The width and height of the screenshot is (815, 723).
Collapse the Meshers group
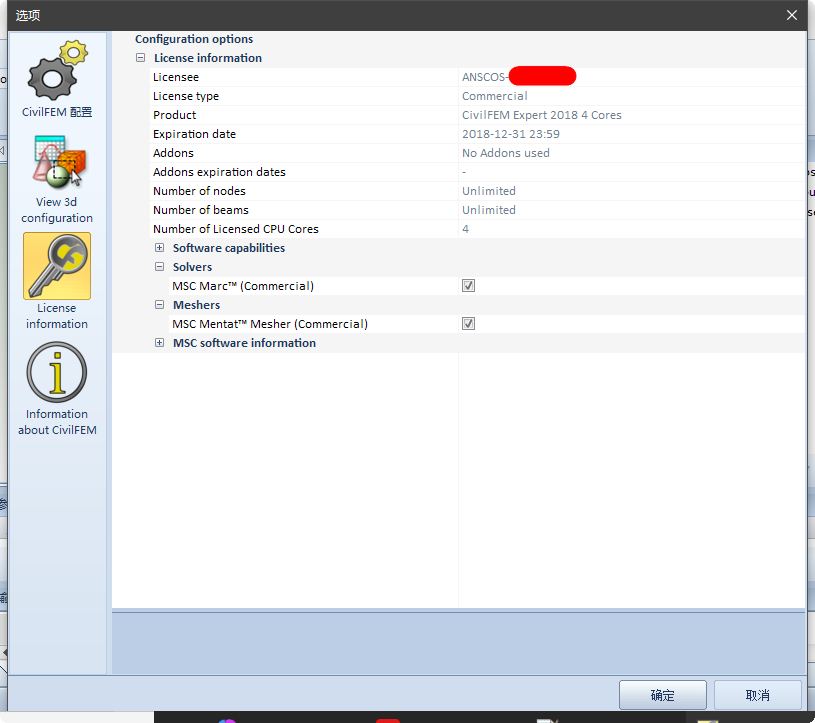(x=160, y=305)
